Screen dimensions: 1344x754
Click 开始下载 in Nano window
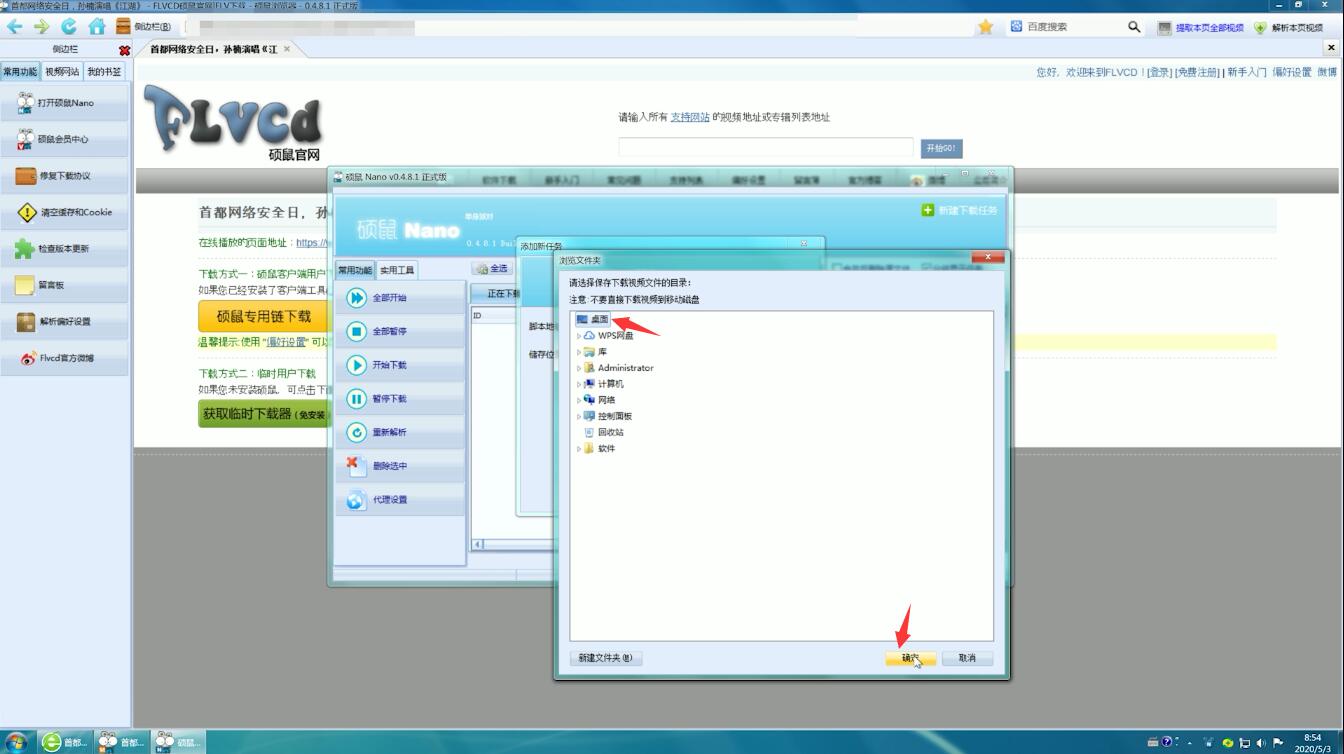click(x=400, y=365)
